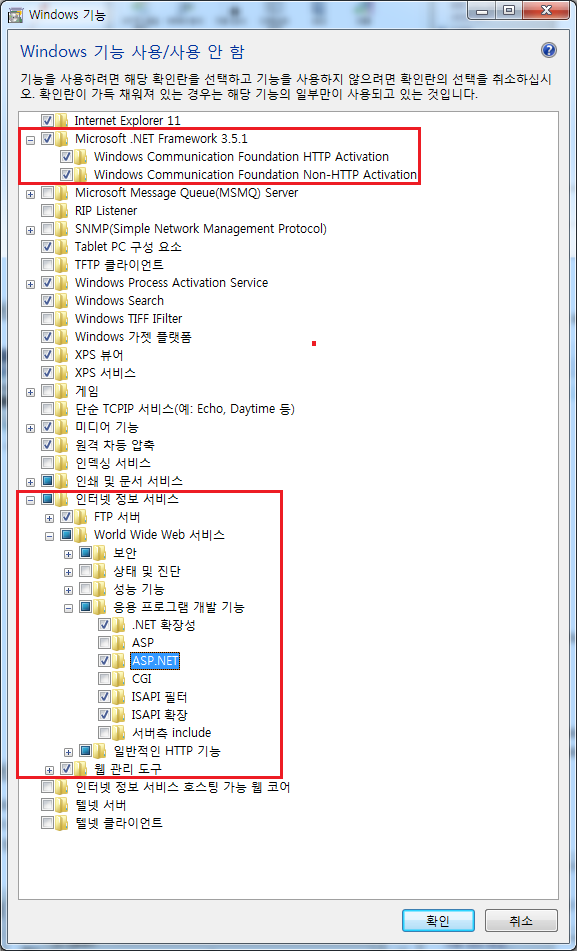Enable Windows TIFF IFilter checkbox

click(47, 318)
